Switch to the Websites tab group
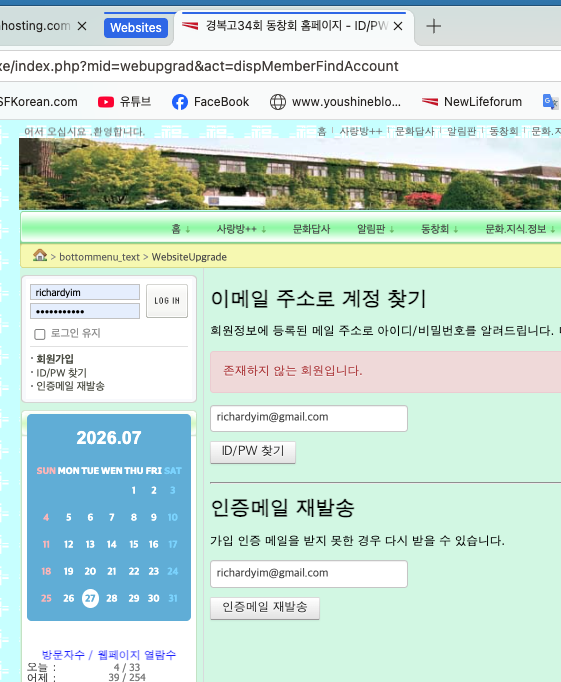 tap(136, 27)
